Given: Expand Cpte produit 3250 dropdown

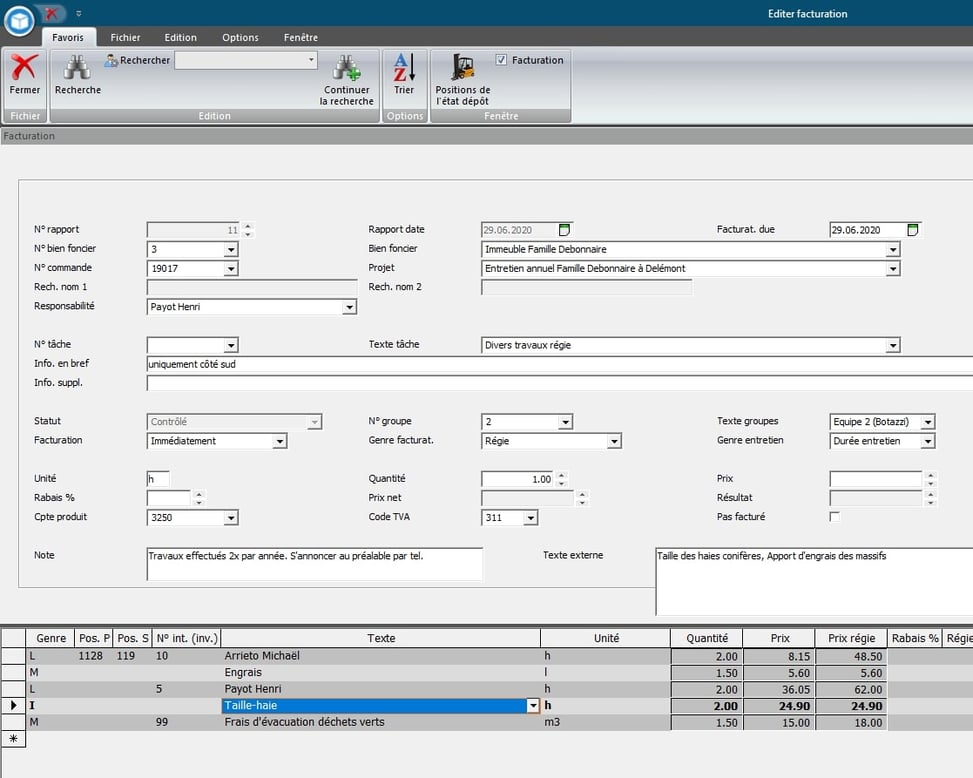Looking at the screenshot, I should [231, 518].
